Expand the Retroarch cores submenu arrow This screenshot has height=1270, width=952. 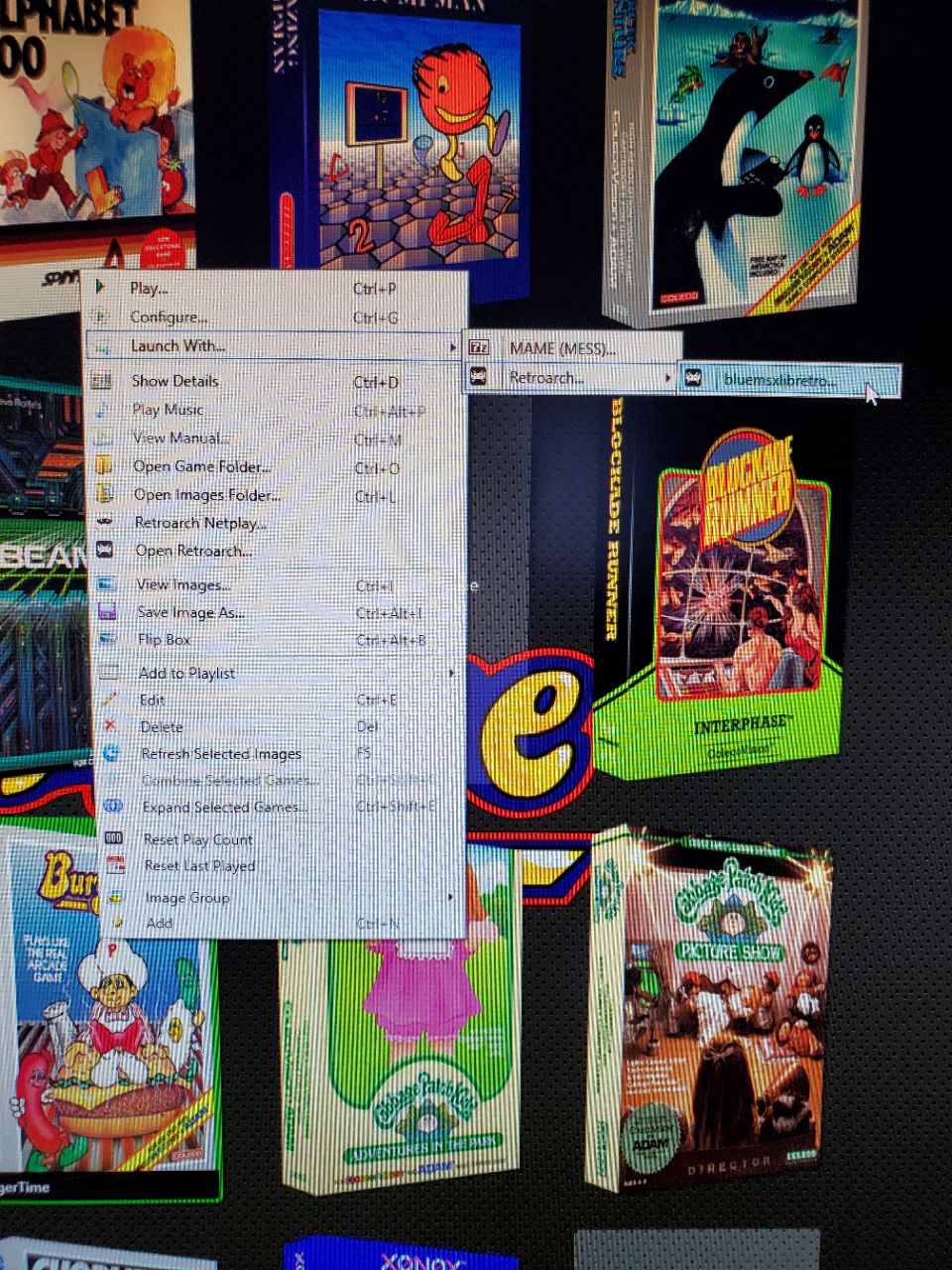(668, 378)
